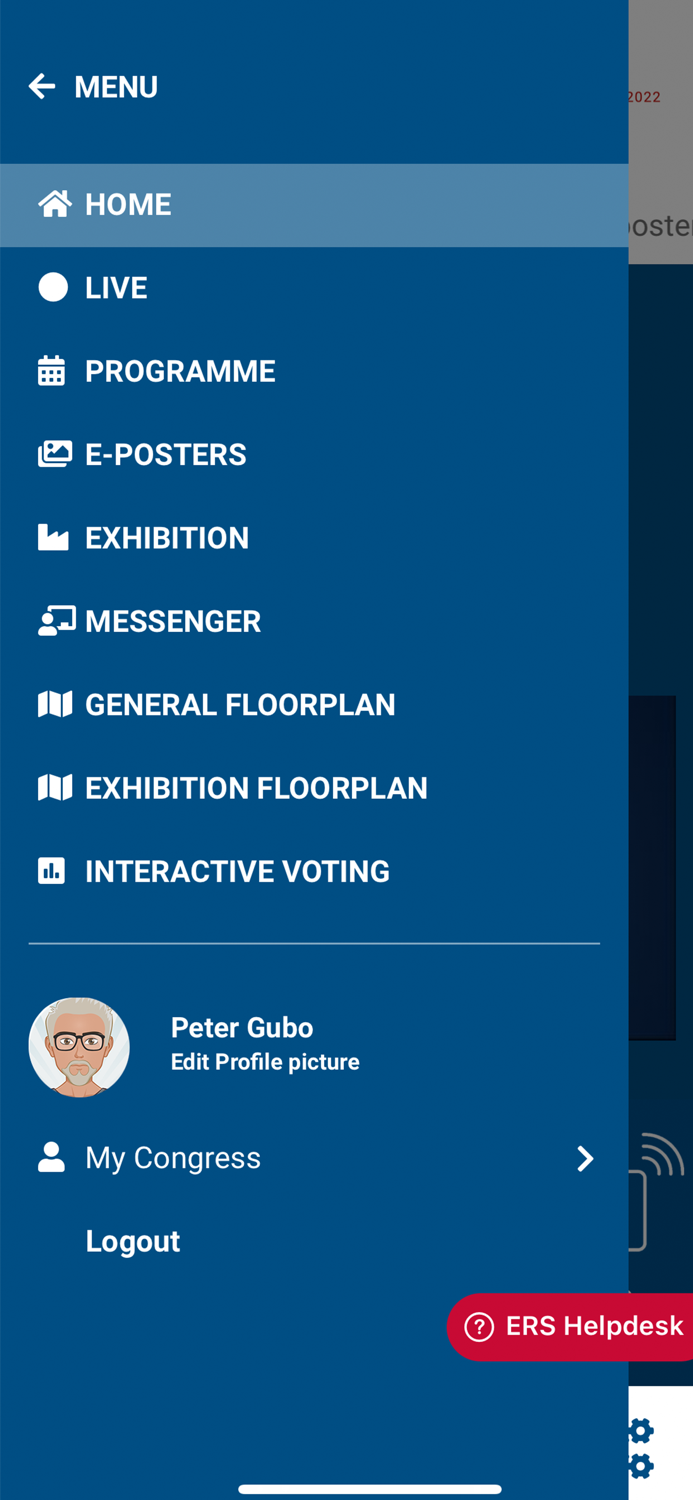Click the house icon for Home

coord(54,204)
